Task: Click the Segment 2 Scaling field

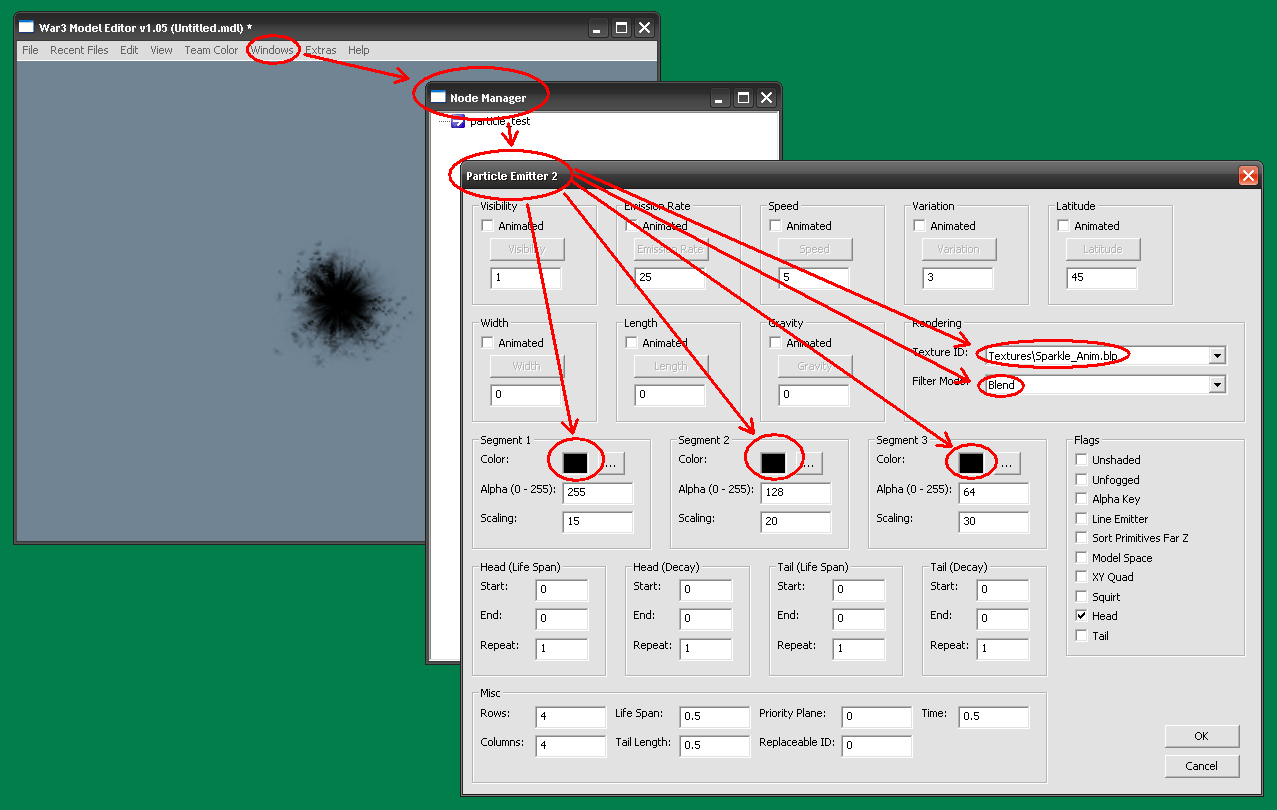Action: [x=796, y=522]
